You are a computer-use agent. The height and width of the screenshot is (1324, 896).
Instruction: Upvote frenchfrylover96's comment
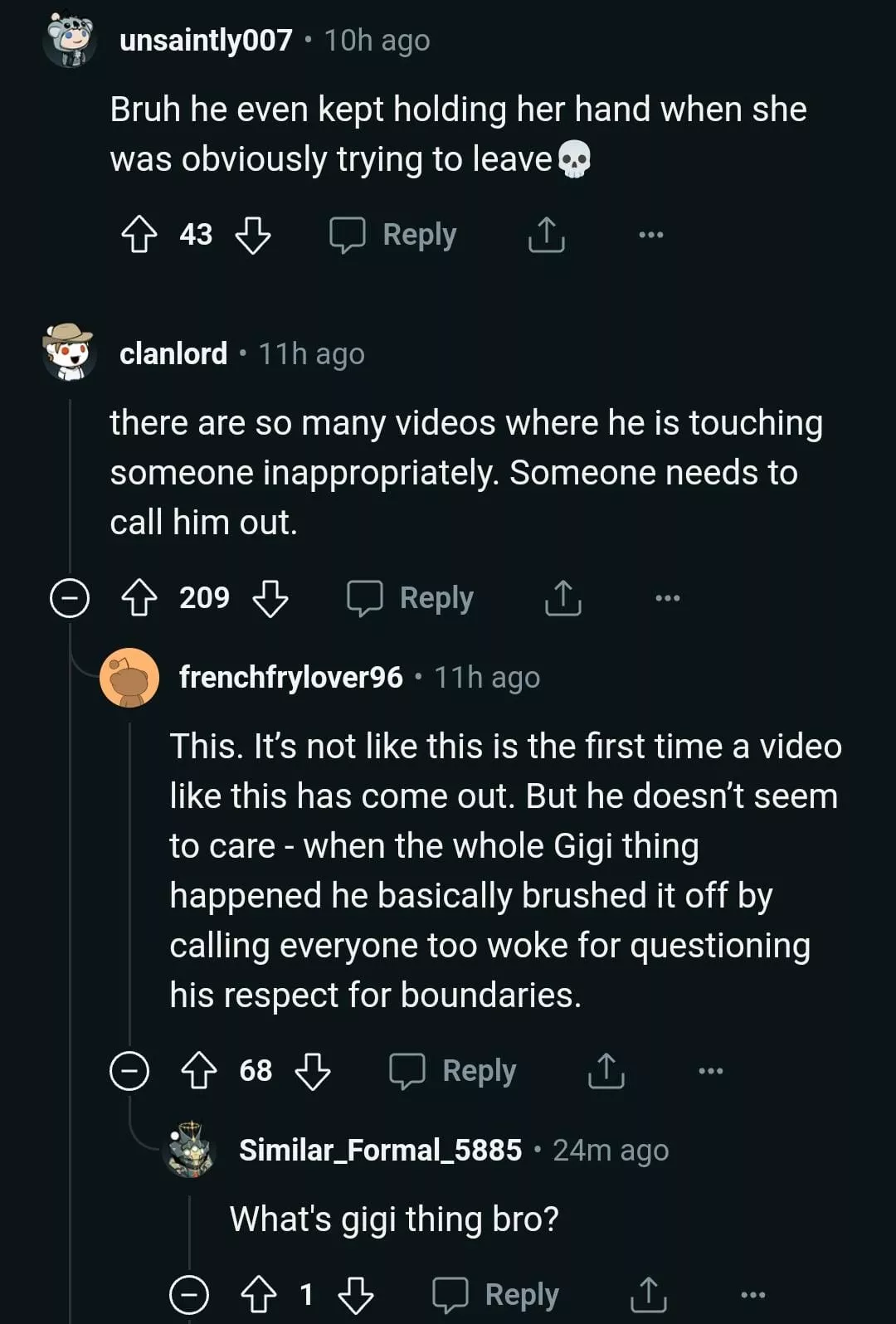point(199,1071)
